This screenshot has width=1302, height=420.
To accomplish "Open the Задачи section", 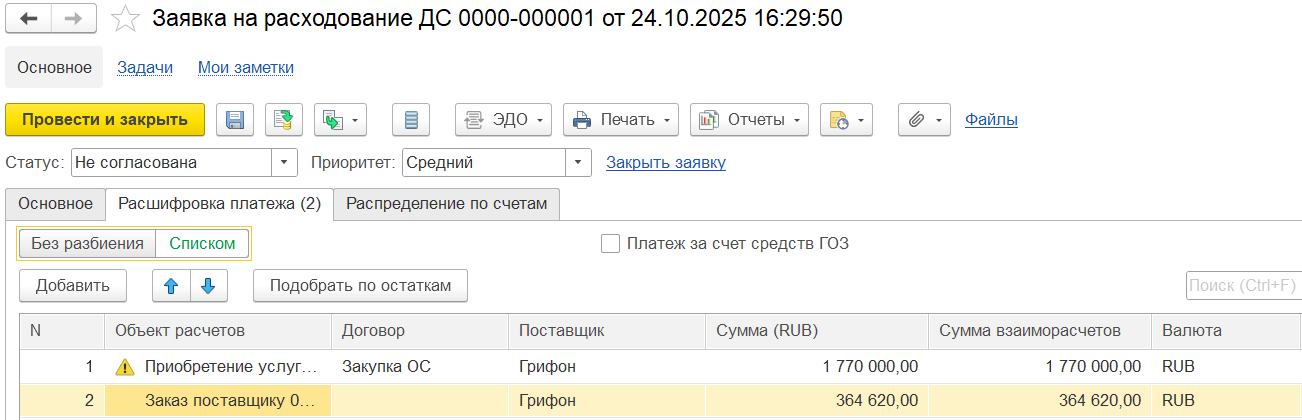I will [145, 67].
